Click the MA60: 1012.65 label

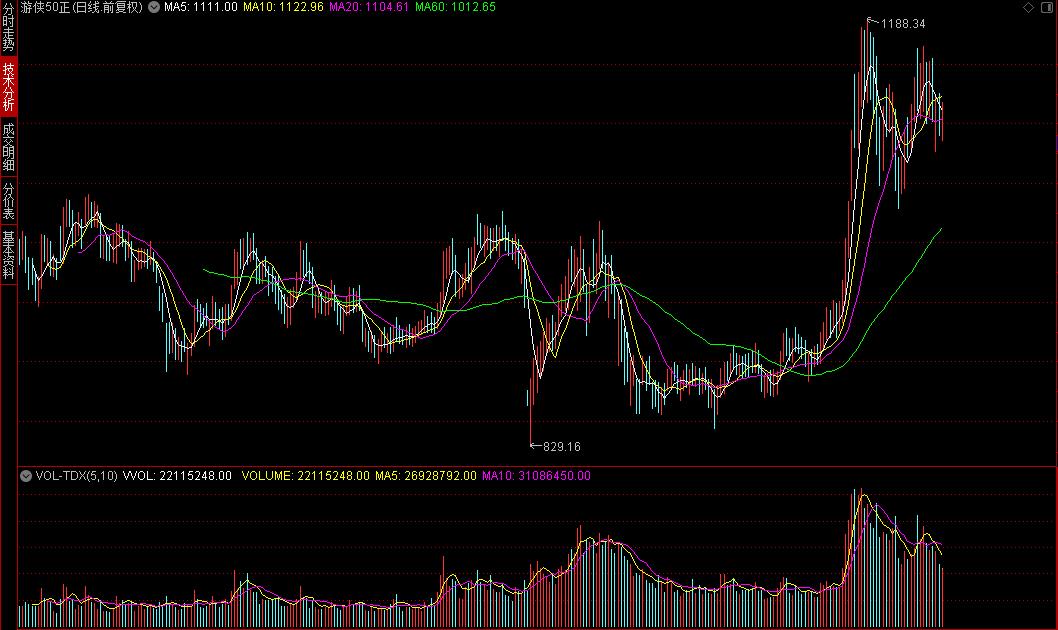tap(455, 7)
